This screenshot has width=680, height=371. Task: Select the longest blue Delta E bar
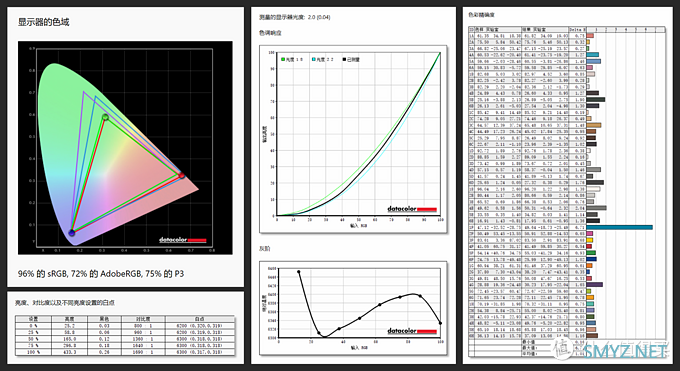(x=619, y=227)
